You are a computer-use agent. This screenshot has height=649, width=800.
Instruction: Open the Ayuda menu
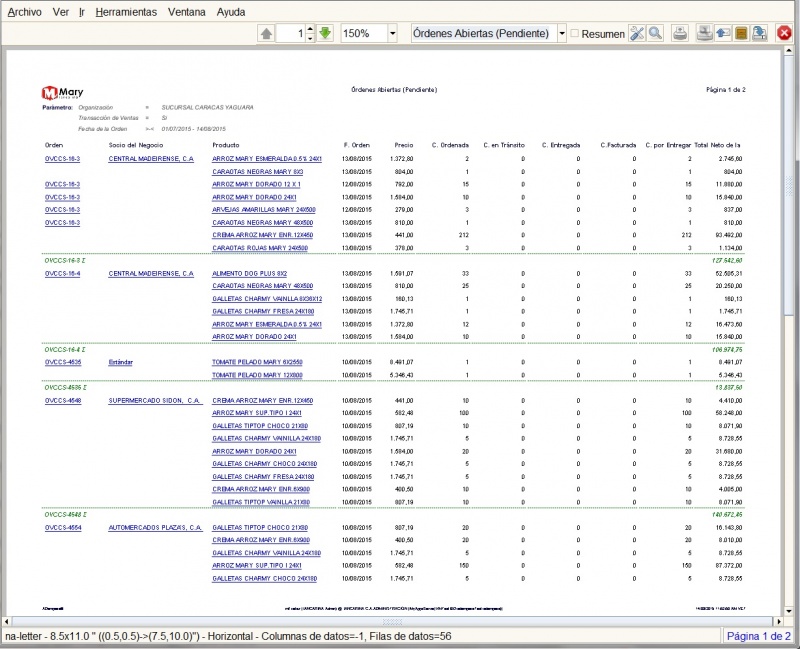click(x=231, y=12)
